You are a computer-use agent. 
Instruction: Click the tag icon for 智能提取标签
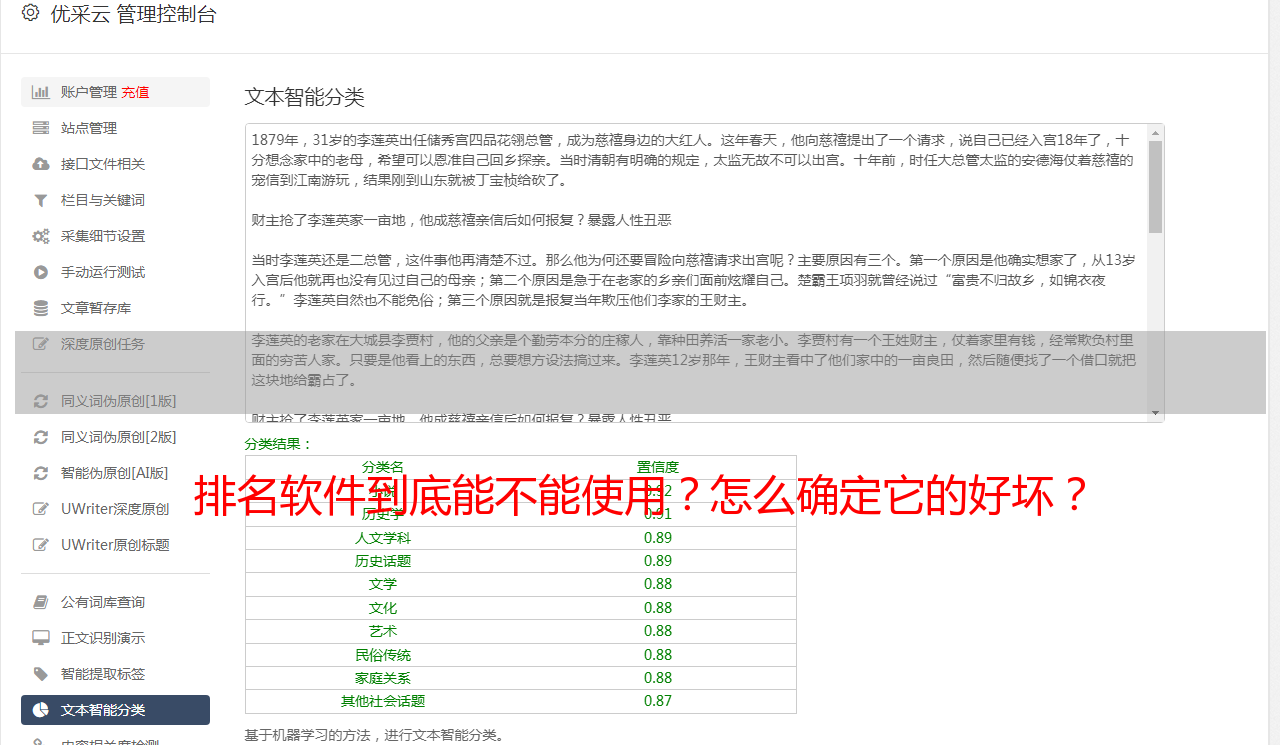pos(41,674)
